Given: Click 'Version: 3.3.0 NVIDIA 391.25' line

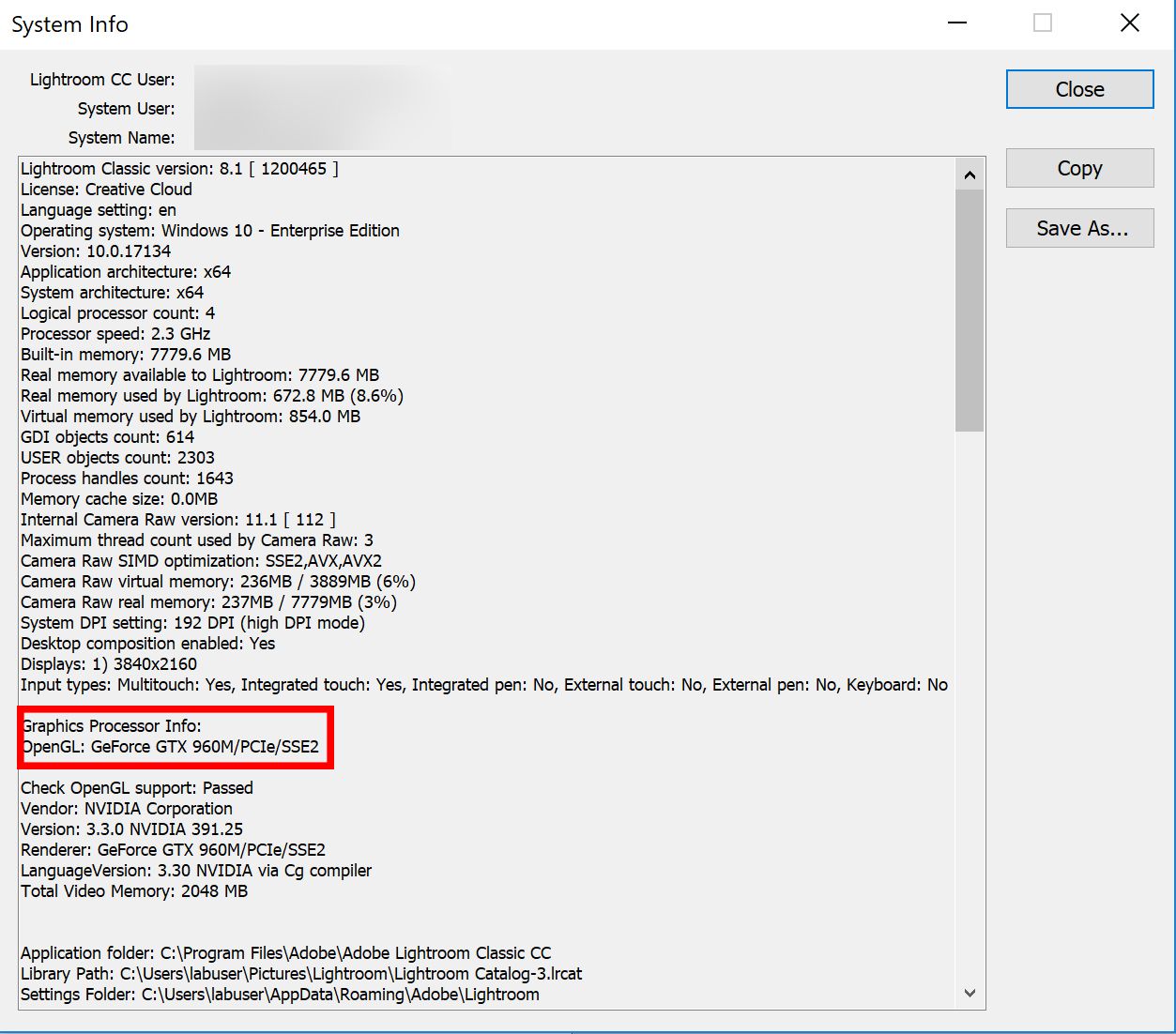Looking at the screenshot, I should [x=131, y=829].
